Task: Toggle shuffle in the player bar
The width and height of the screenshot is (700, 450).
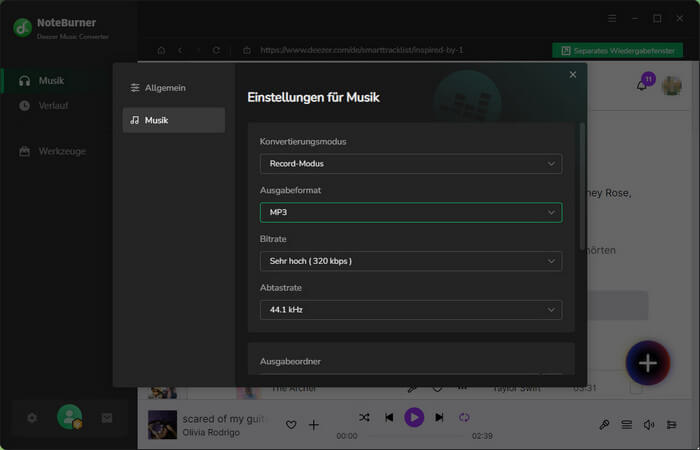Action: [364, 417]
